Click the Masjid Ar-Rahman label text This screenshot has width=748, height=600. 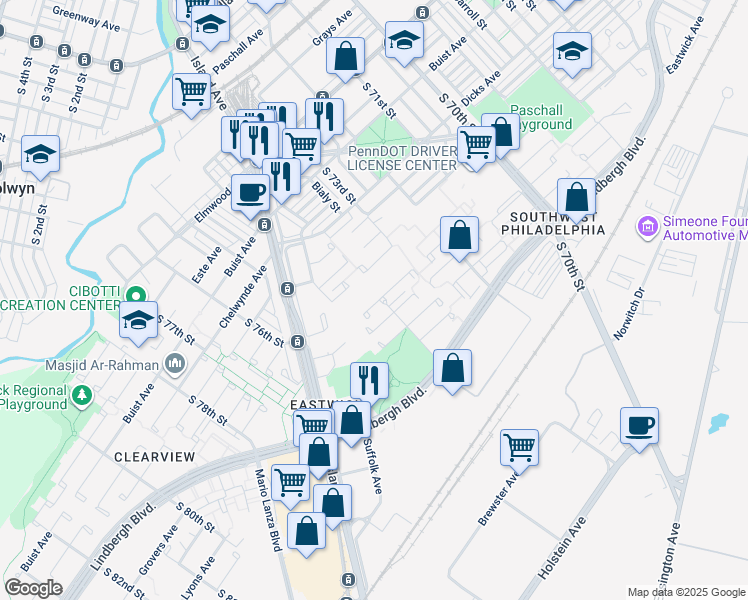[102, 366]
